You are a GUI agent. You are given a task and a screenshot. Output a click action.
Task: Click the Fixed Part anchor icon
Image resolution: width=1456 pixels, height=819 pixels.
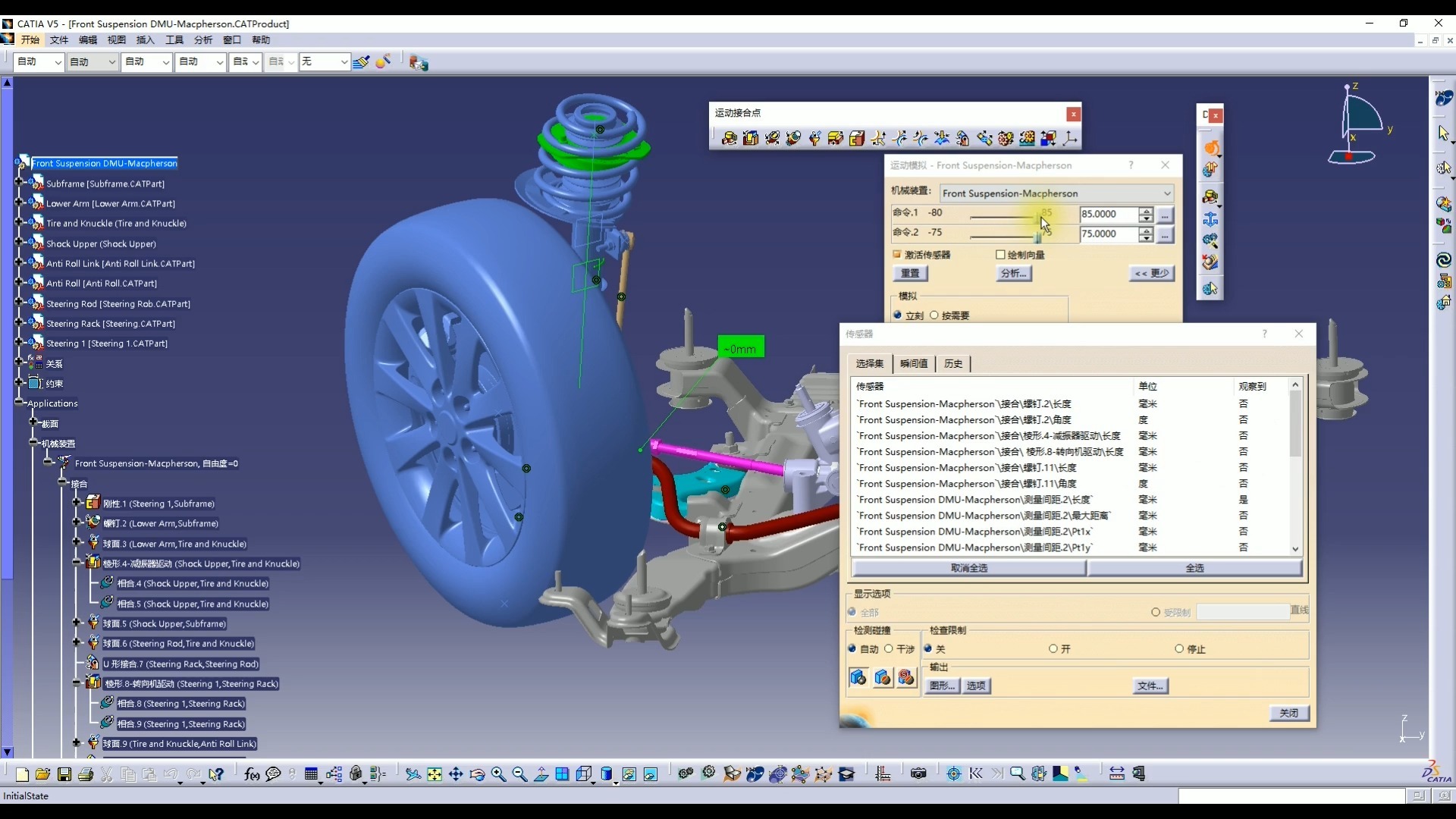(x=1210, y=219)
